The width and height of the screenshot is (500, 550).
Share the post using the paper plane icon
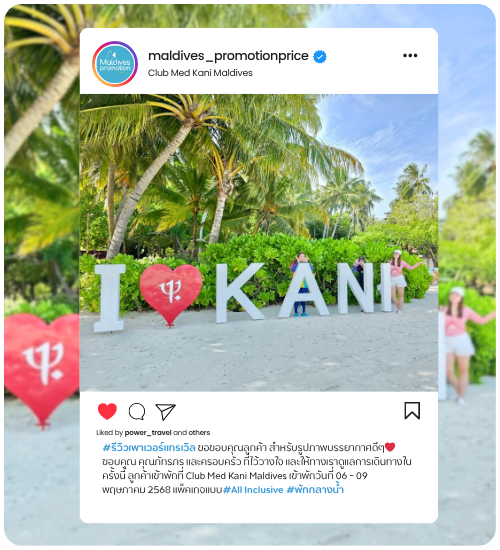pyautogui.click(x=165, y=411)
